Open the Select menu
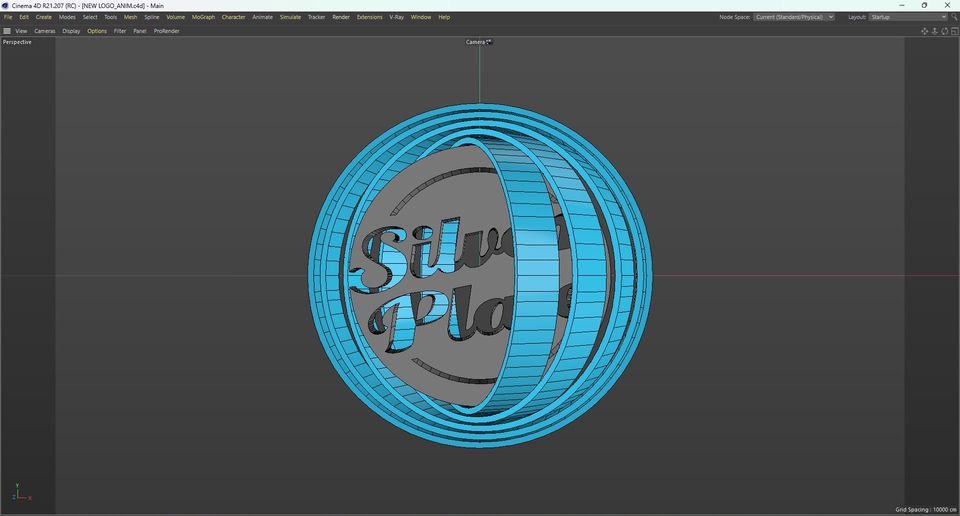 point(90,17)
